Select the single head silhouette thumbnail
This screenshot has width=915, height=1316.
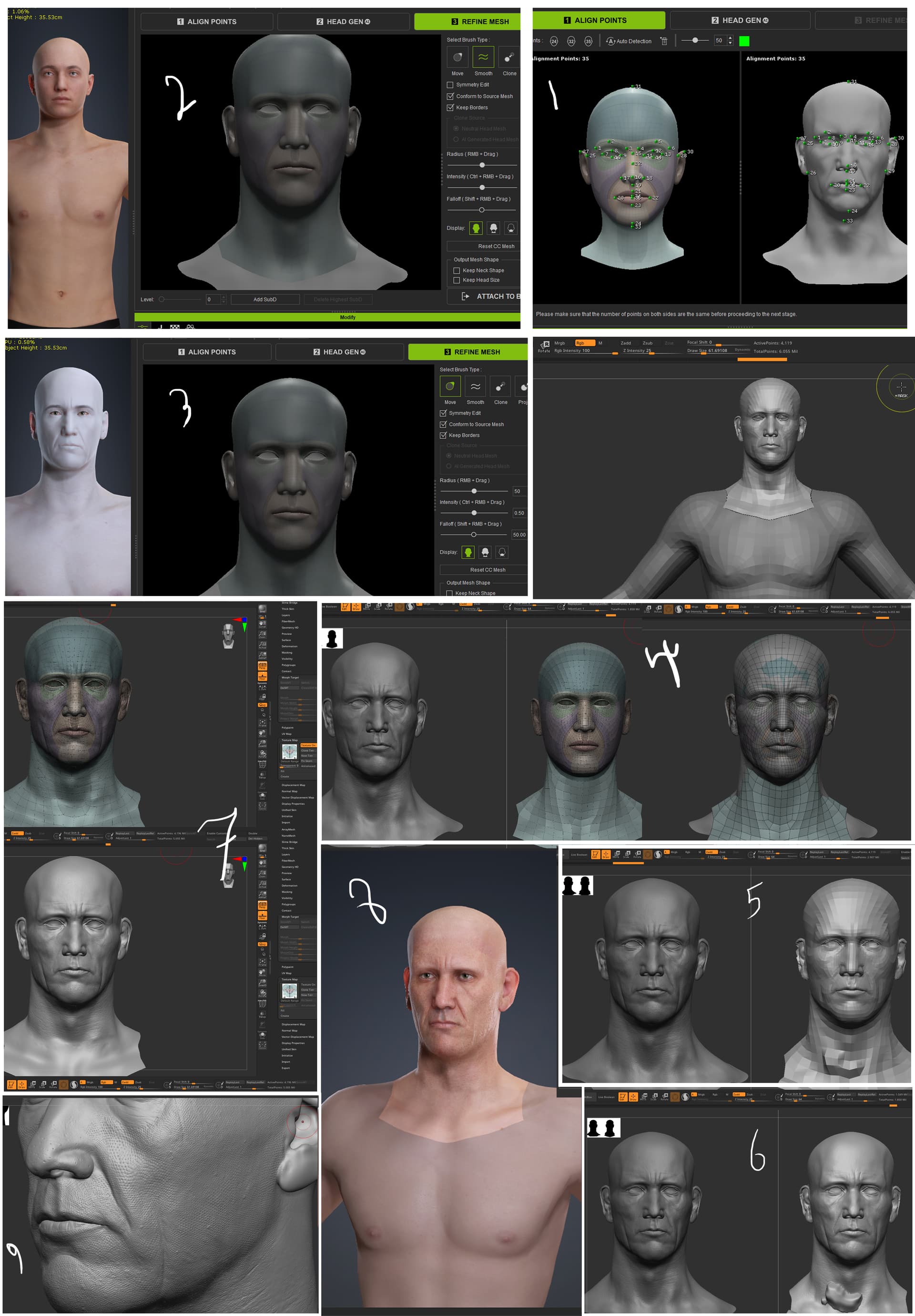tap(332, 638)
